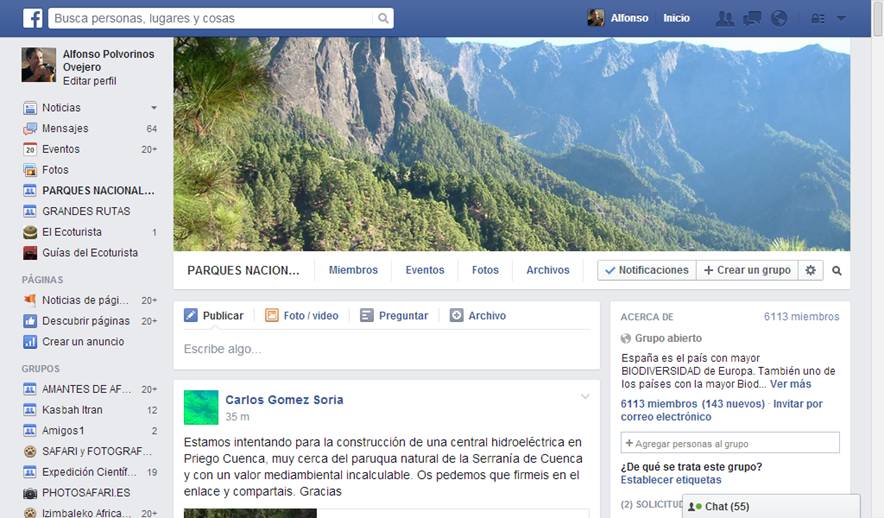Select the Foto / vídeo post option
Image resolution: width=884 pixels, height=518 pixels.
pyautogui.click(x=302, y=316)
